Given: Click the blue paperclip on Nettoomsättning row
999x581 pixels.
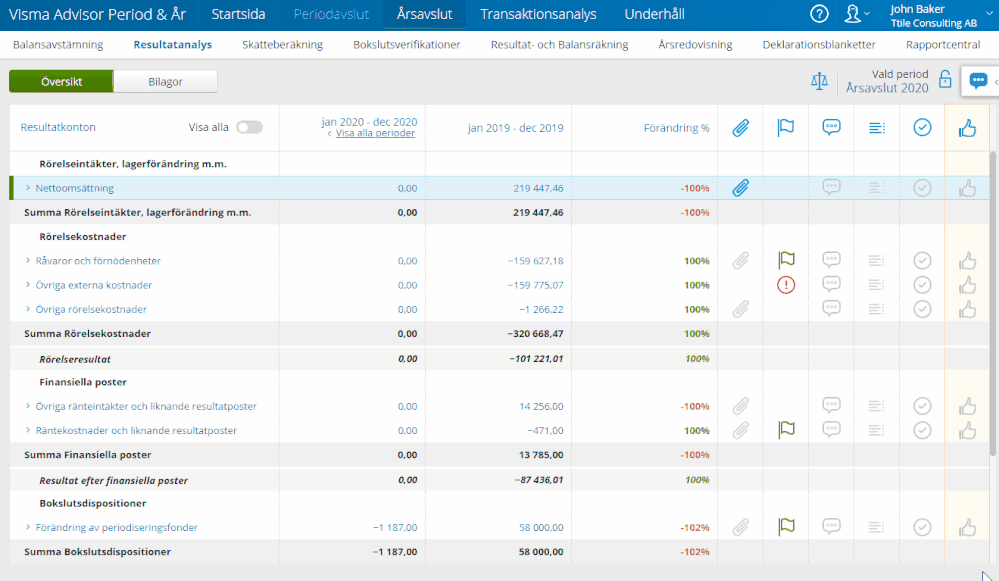Looking at the screenshot, I should point(740,188).
